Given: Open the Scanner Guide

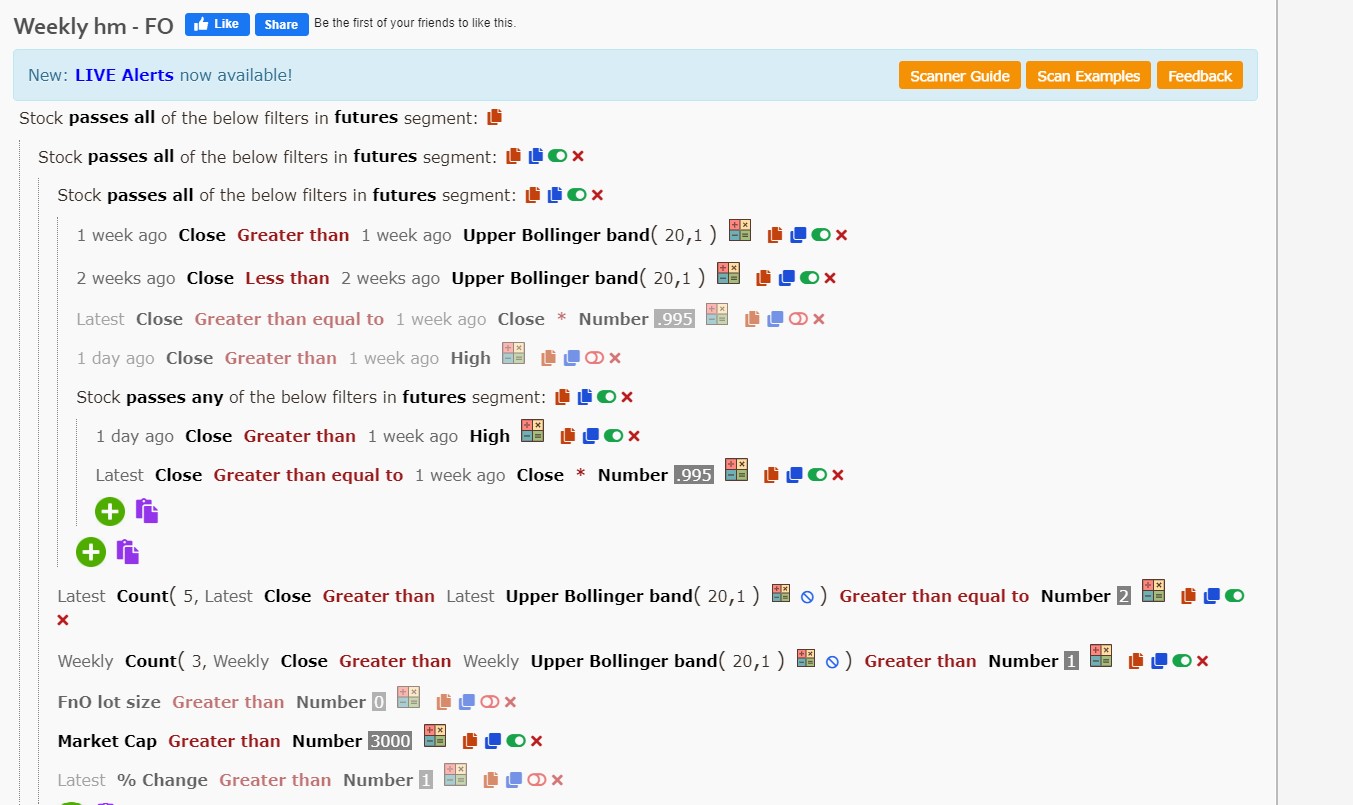Looking at the screenshot, I should pos(960,76).
